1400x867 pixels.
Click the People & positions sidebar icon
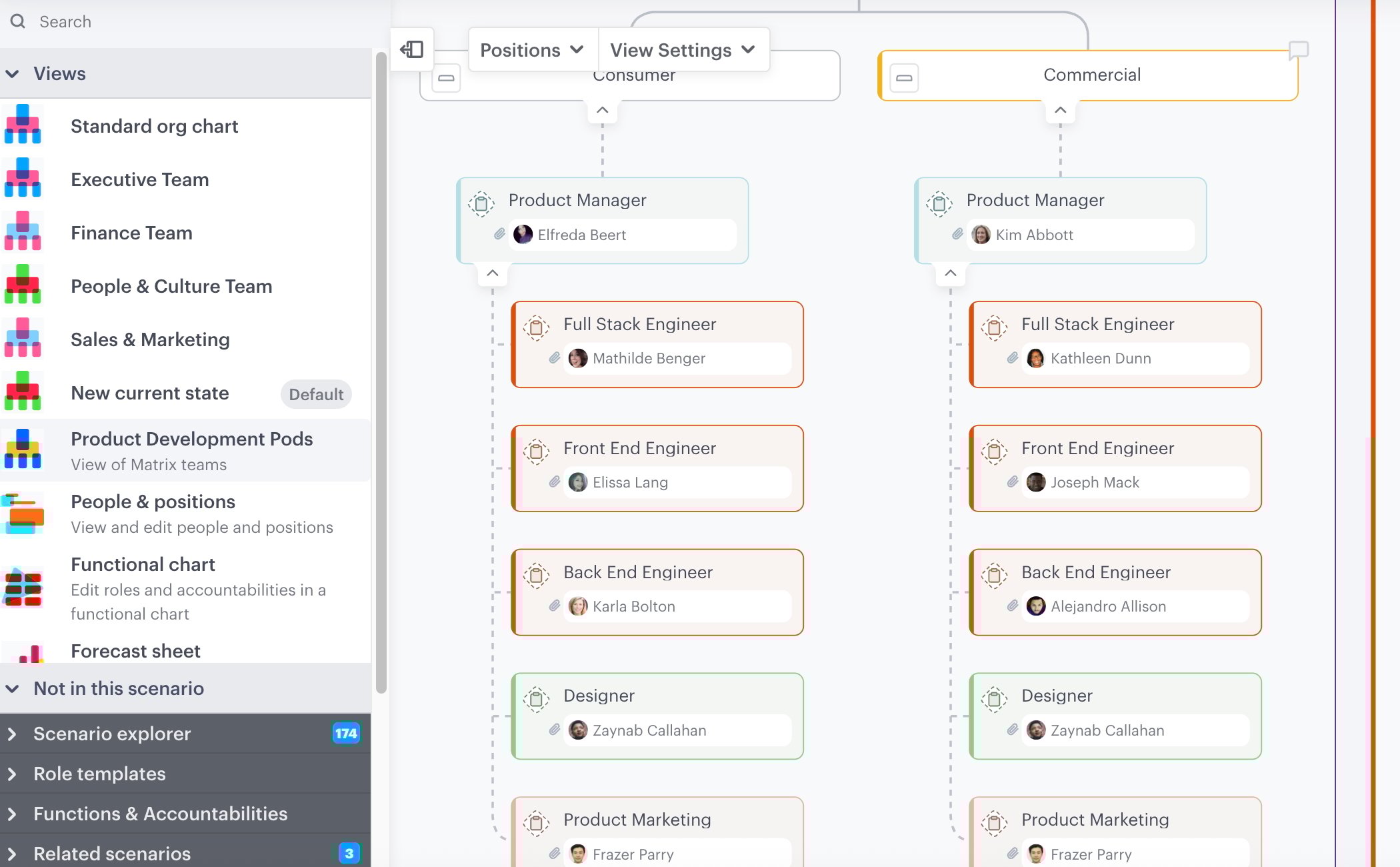tap(23, 514)
